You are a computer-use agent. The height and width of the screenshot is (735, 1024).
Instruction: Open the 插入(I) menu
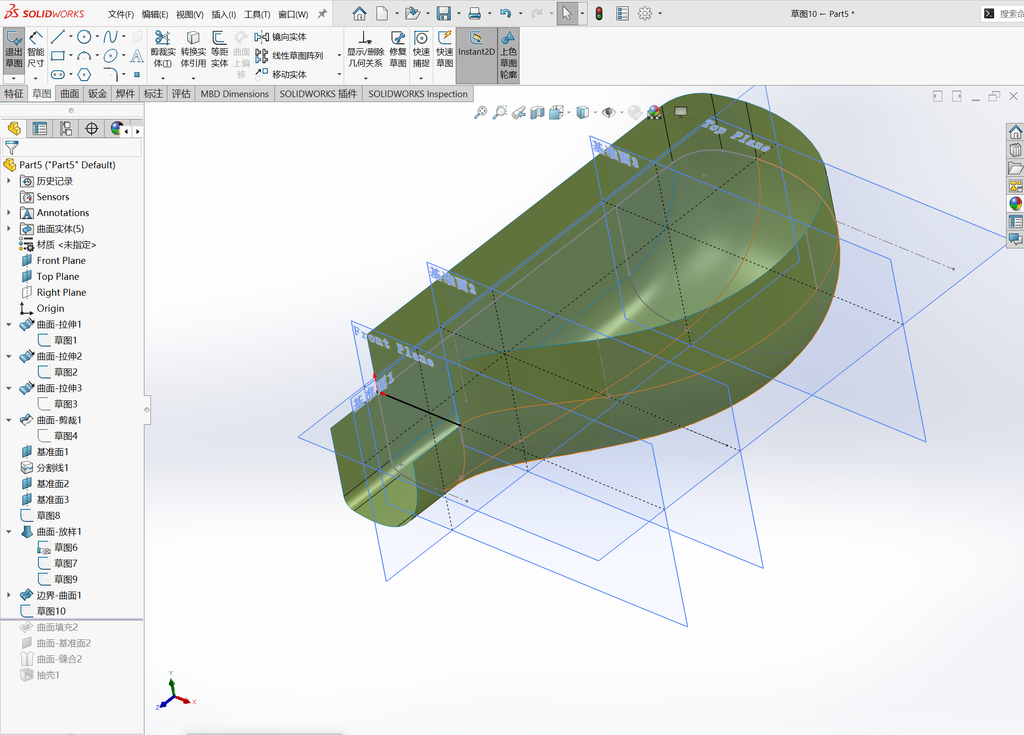point(223,14)
